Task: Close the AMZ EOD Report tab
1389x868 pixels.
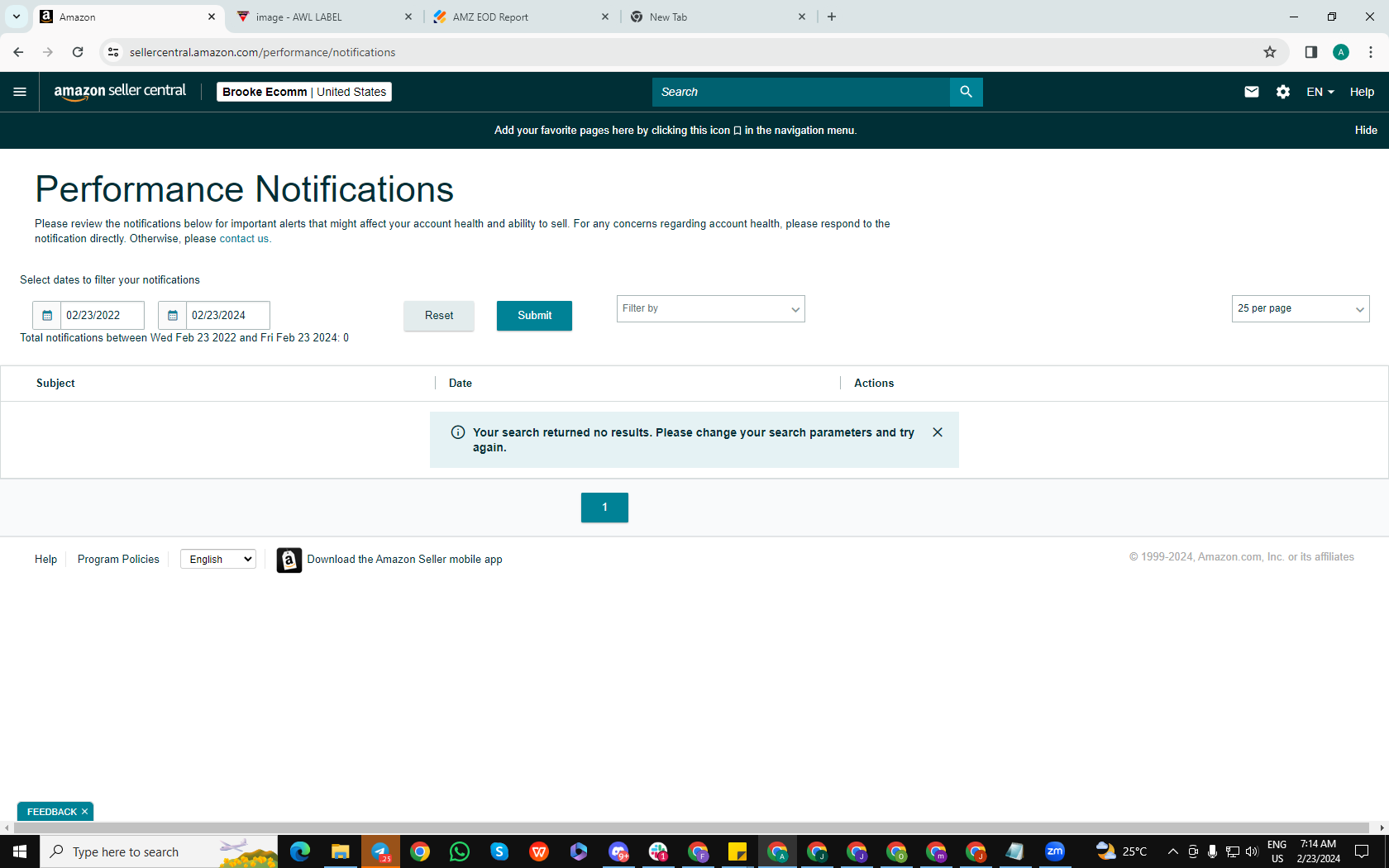Action: click(x=604, y=17)
